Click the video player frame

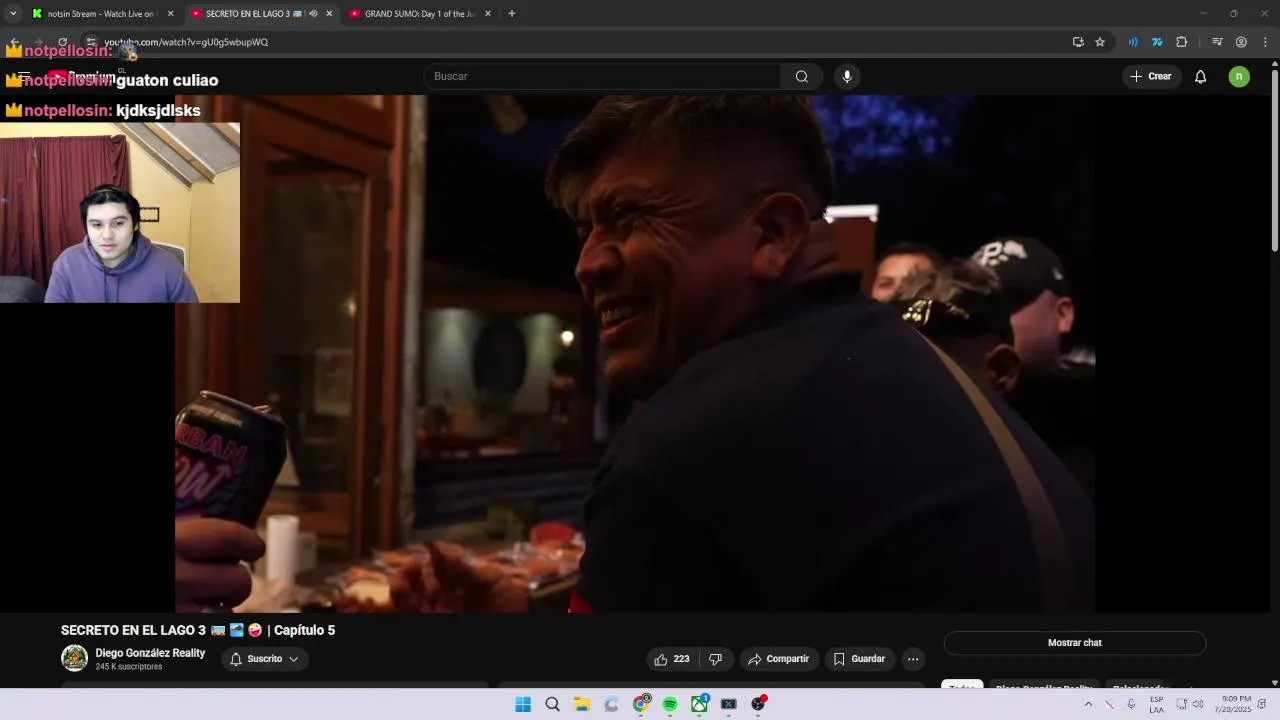pos(635,353)
